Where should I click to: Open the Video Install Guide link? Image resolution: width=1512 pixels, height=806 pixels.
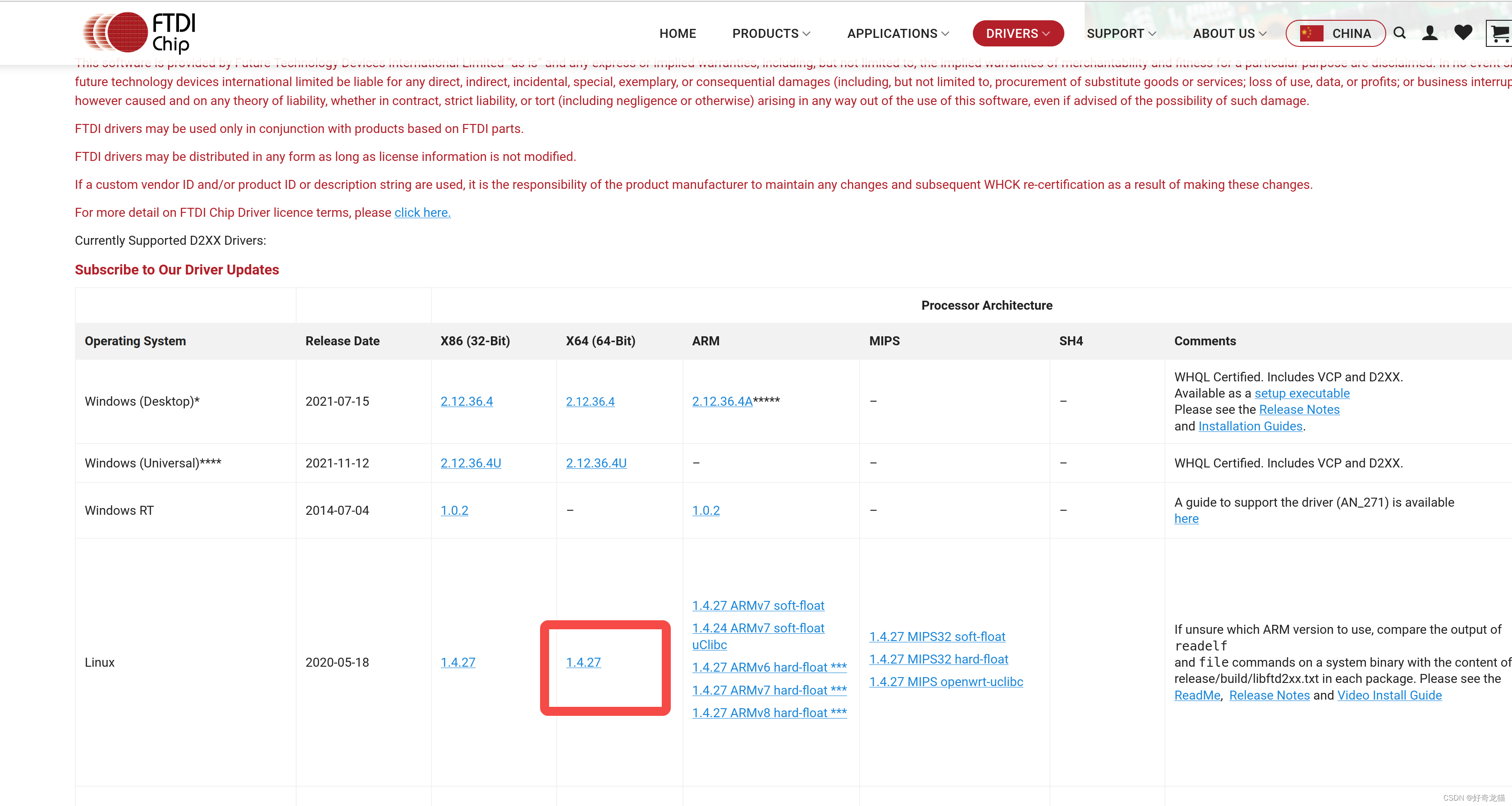1389,696
